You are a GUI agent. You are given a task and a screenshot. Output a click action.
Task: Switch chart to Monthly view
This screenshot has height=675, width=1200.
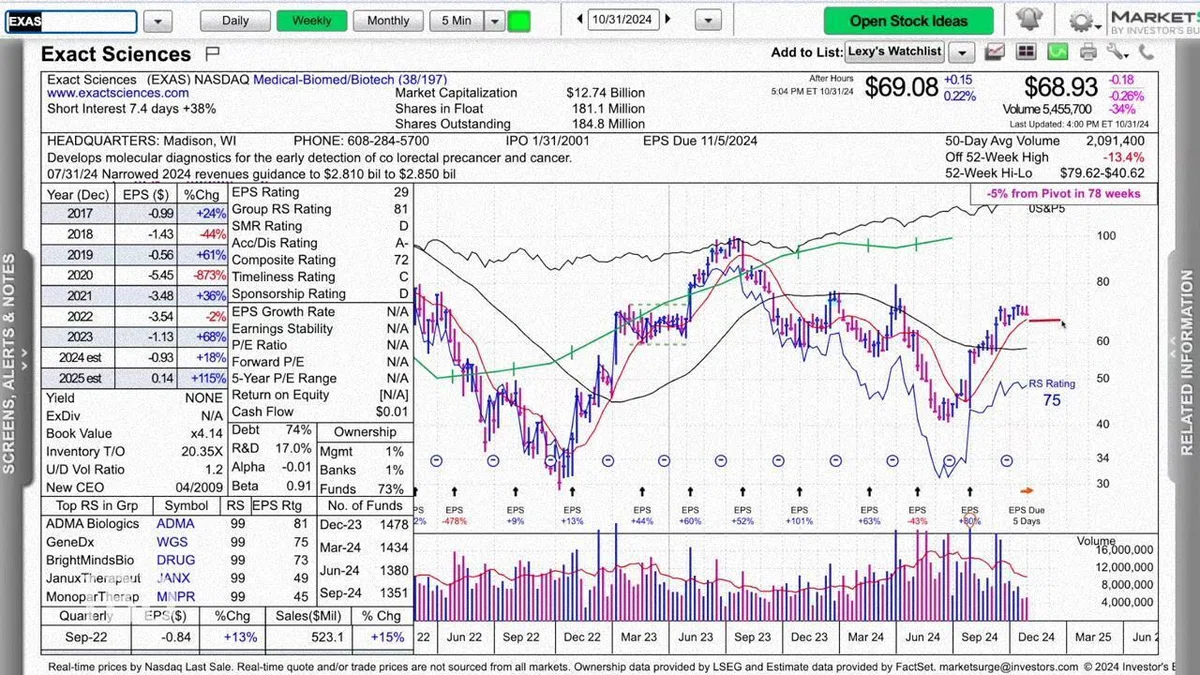coord(388,21)
